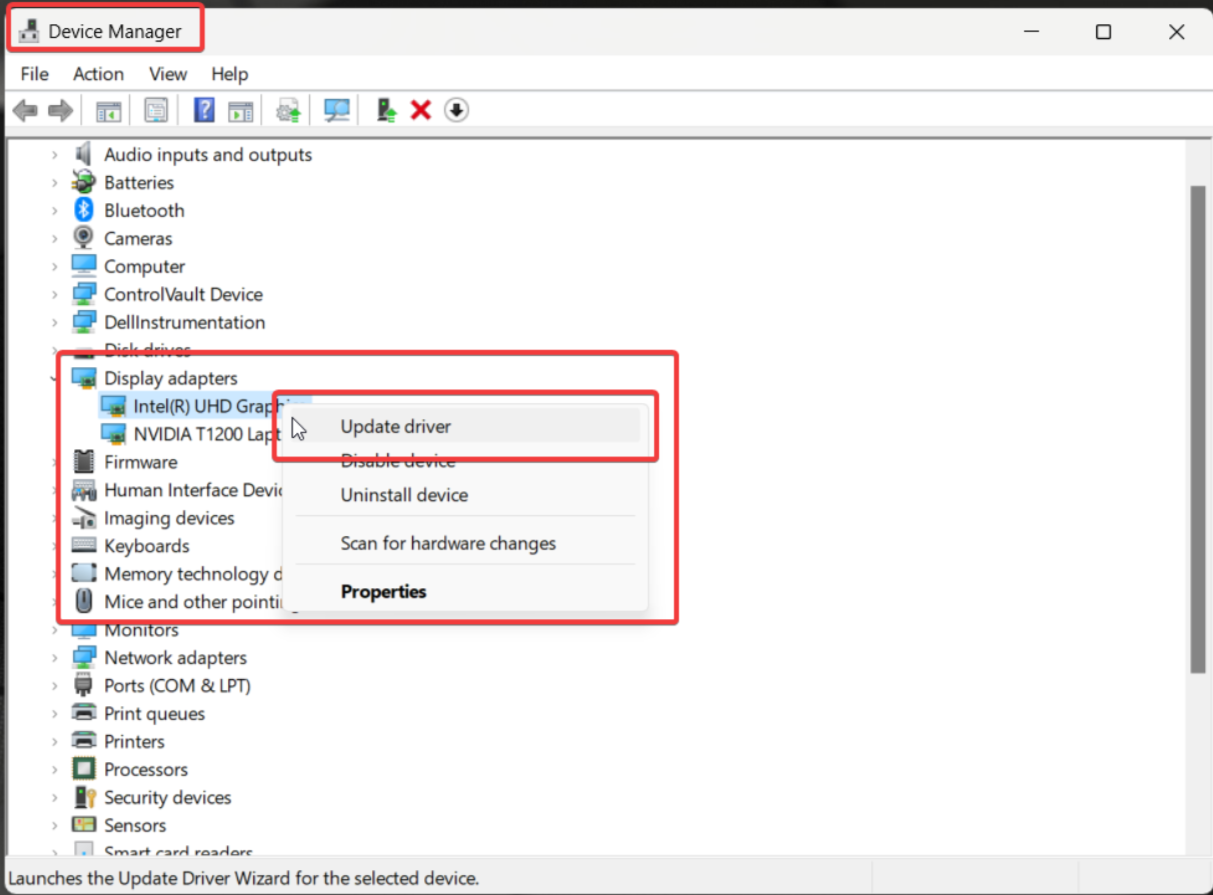Choose Update driver from context menu
Viewport: 1213px width, 895px height.
[396, 426]
